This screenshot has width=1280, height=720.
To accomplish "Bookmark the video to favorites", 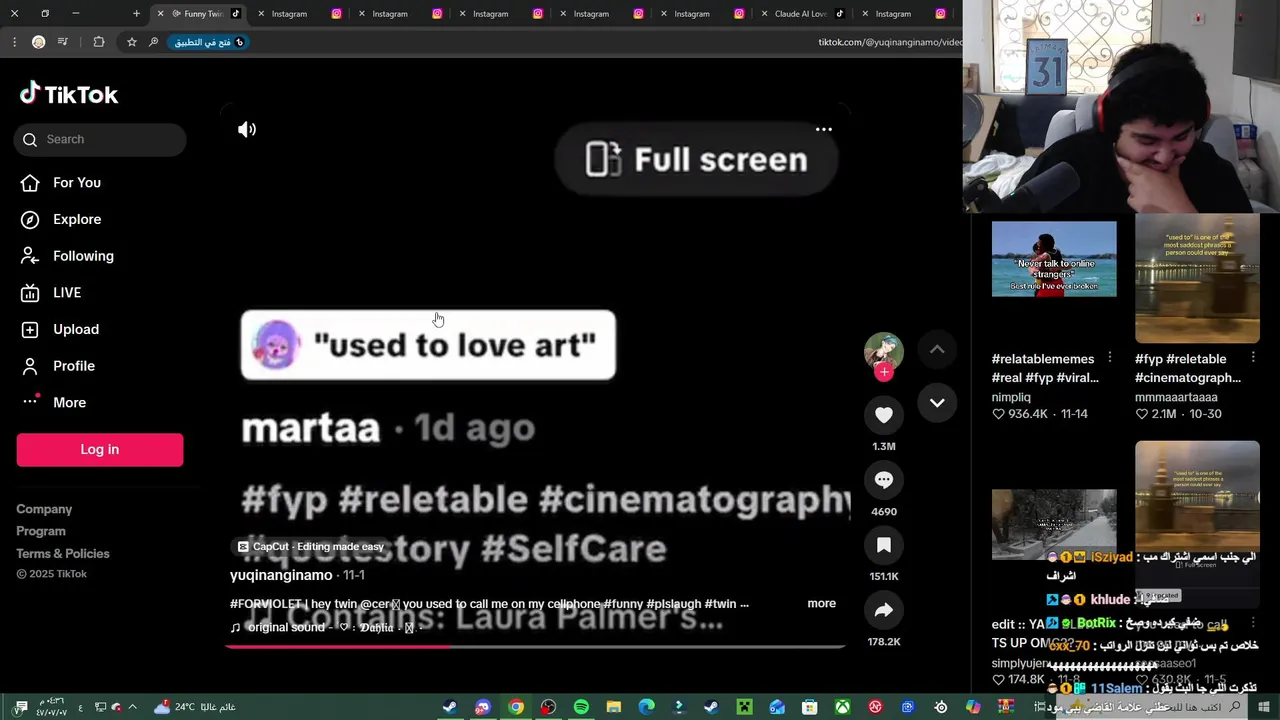I will (x=884, y=545).
